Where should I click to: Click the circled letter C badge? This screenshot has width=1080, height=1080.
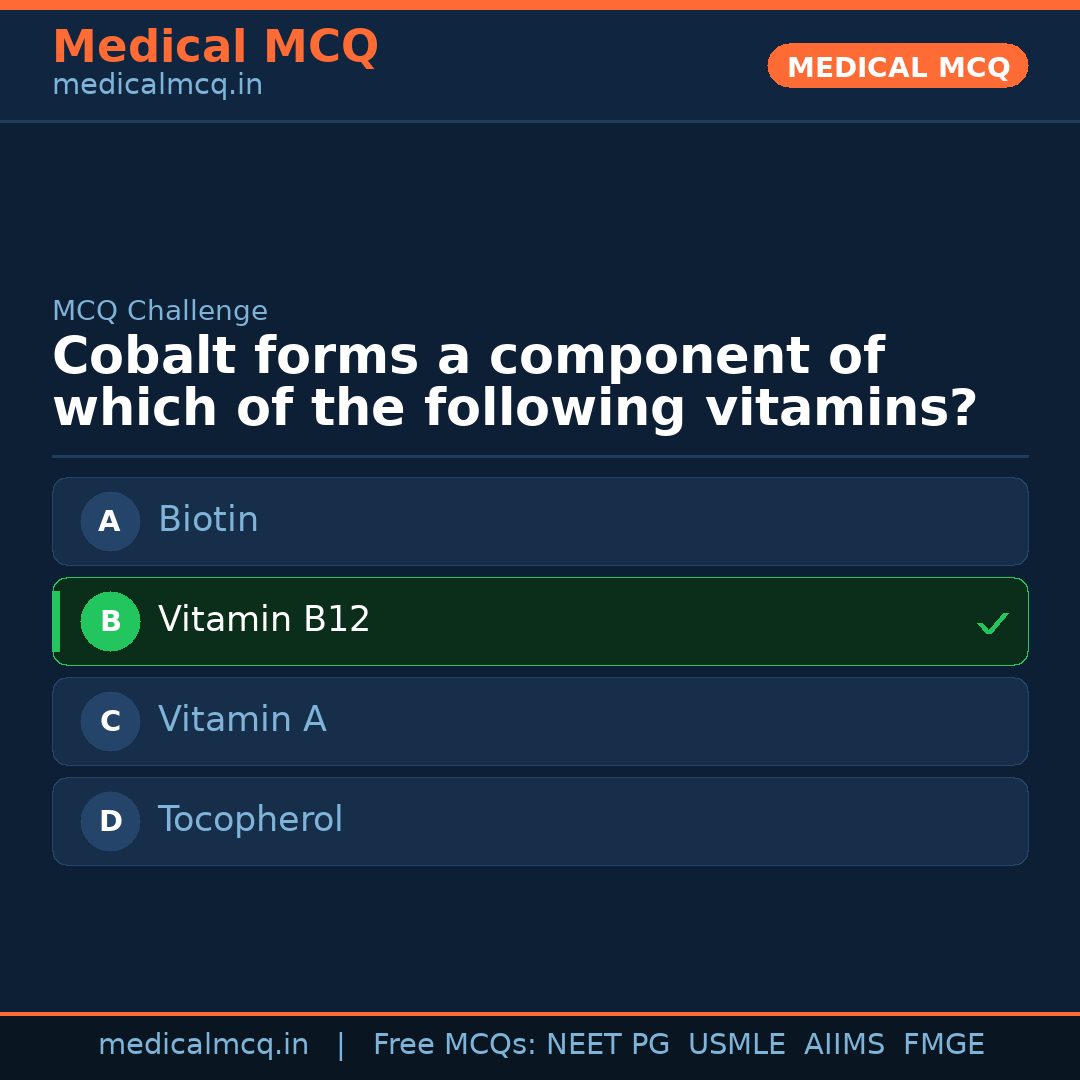pos(110,721)
